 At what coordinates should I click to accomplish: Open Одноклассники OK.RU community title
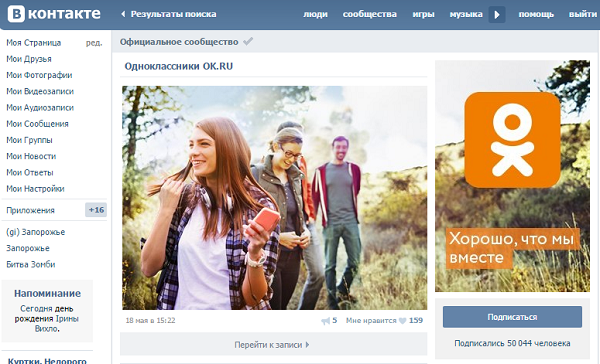tap(179, 66)
